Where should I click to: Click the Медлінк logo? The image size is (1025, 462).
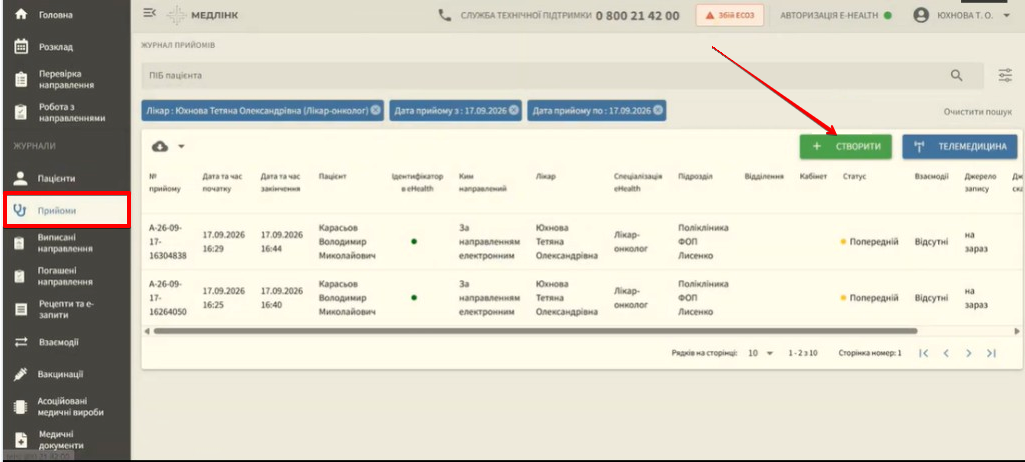(x=202, y=15)
